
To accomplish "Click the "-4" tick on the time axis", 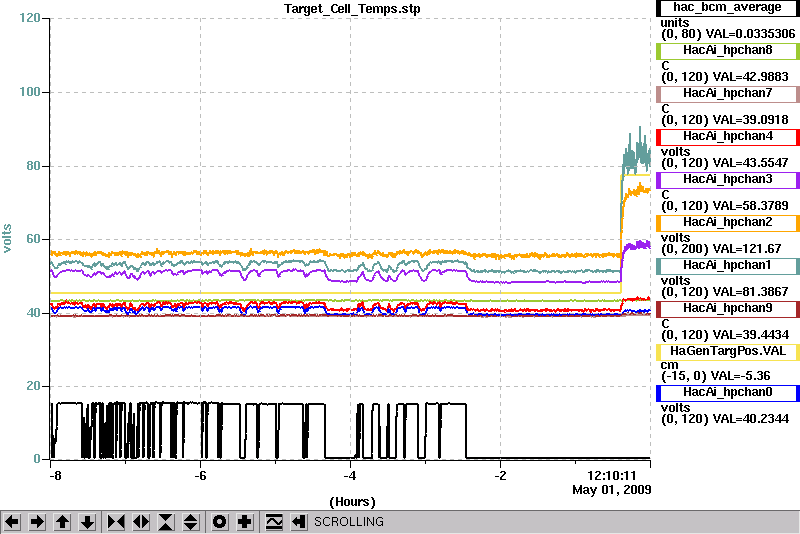I will 350,476.
